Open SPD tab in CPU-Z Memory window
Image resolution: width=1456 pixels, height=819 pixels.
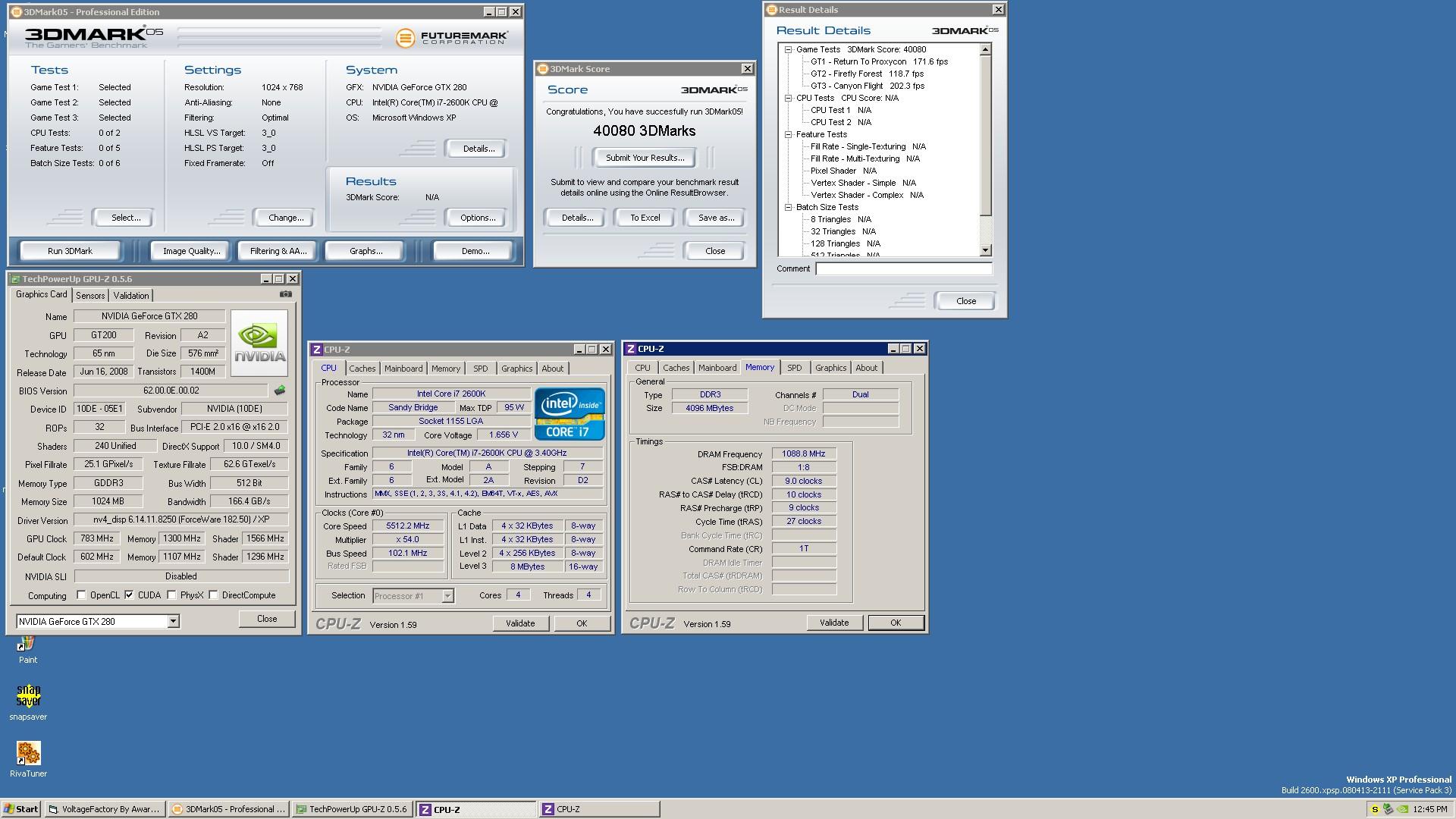(794, 368)
